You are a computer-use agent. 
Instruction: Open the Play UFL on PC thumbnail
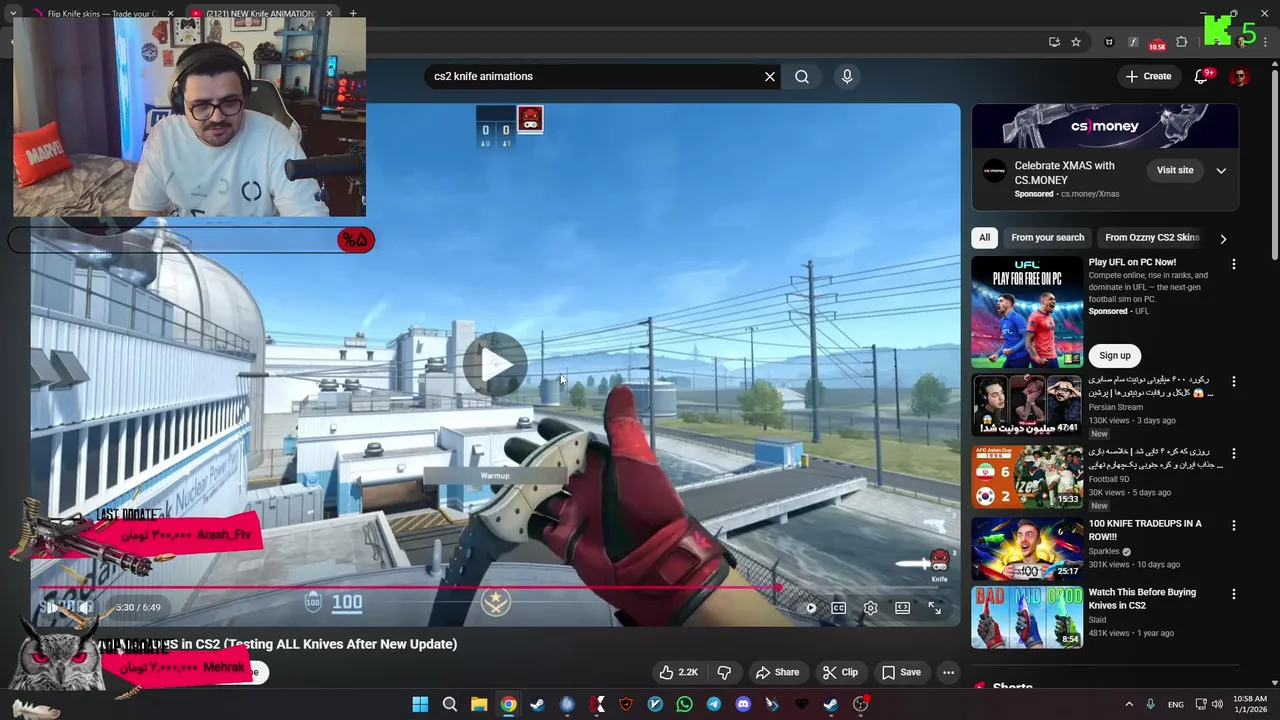coord(1027,312)
